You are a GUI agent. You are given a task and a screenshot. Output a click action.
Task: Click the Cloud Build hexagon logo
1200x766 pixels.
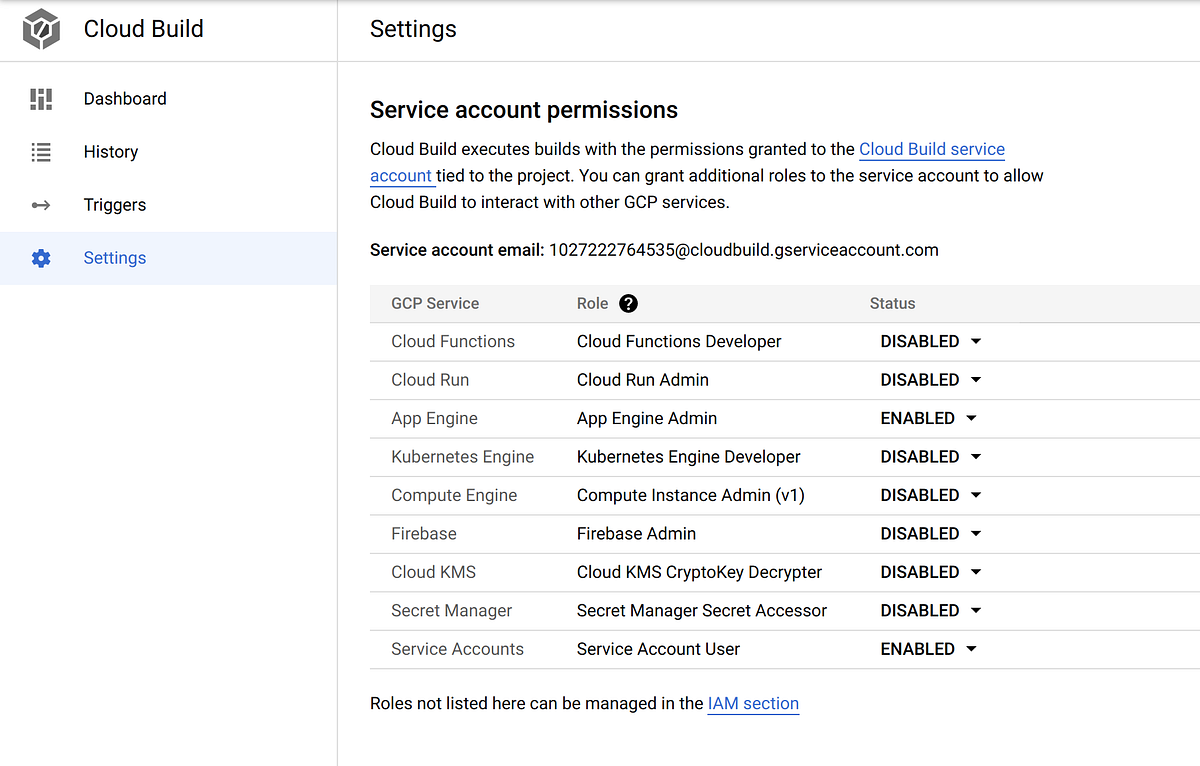[40, 29]
